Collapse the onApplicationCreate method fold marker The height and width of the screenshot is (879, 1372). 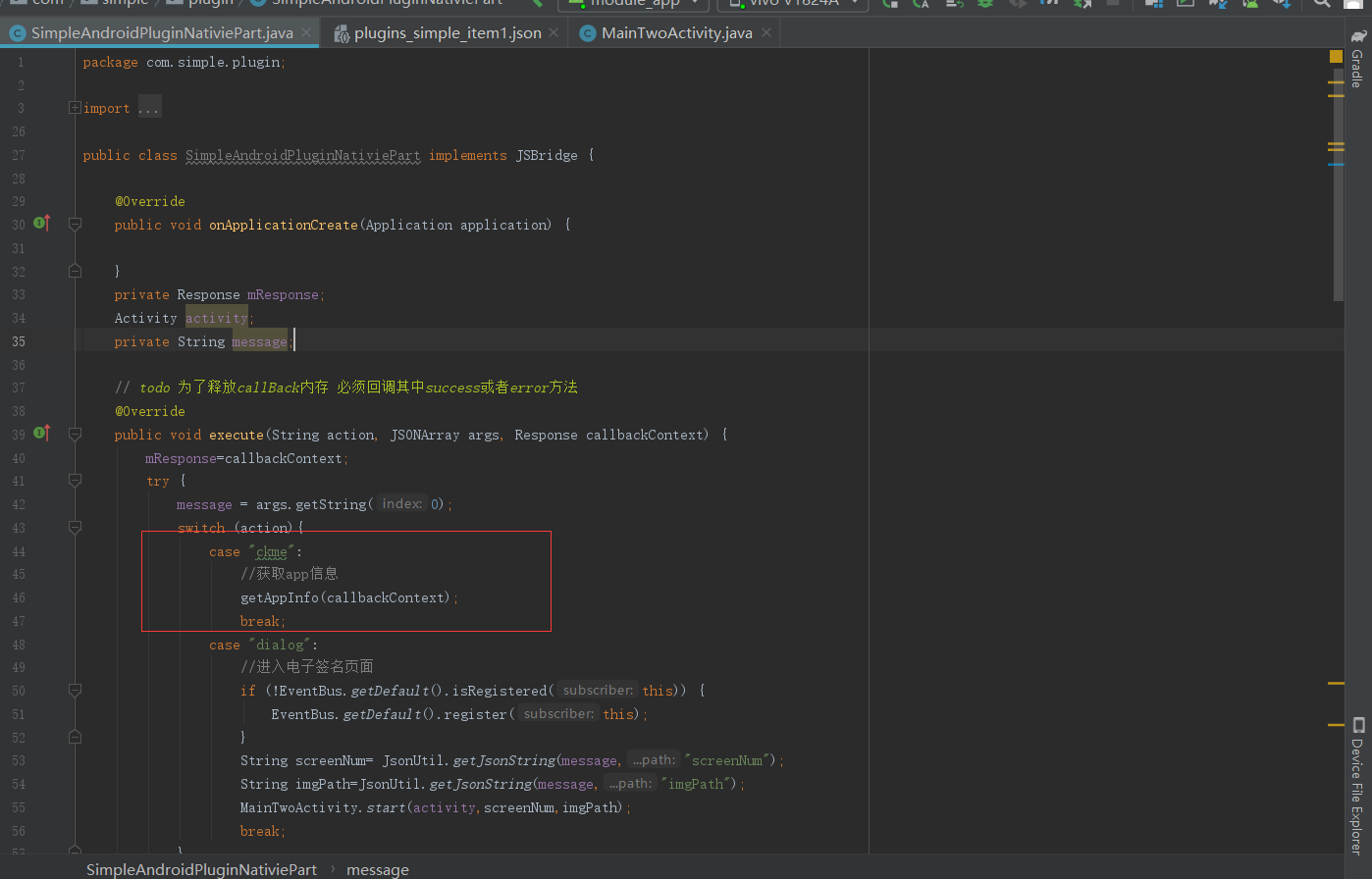75,225
